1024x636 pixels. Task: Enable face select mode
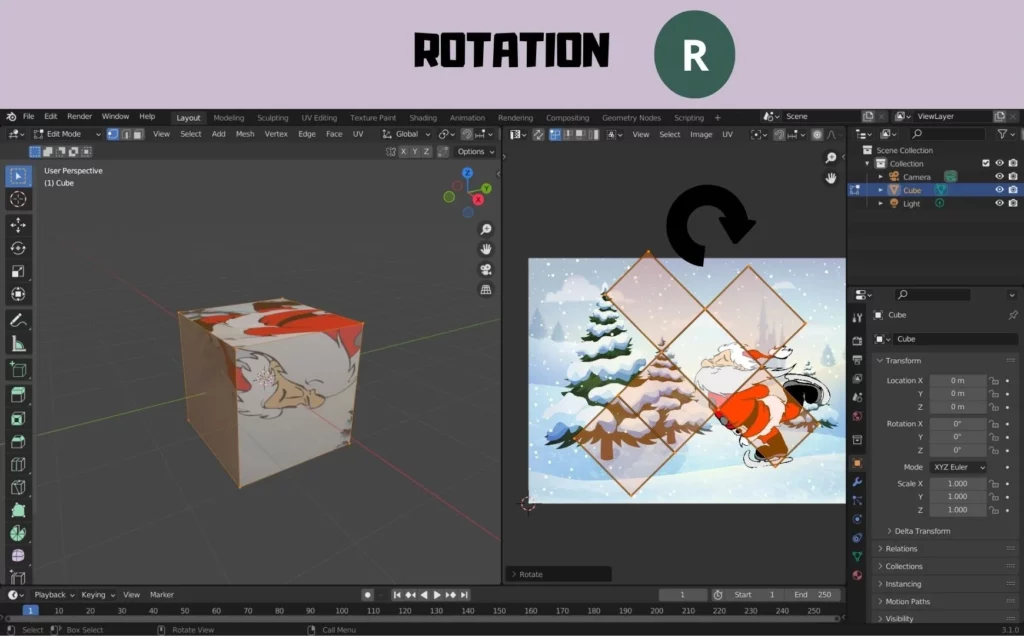[x=138, y=134]
